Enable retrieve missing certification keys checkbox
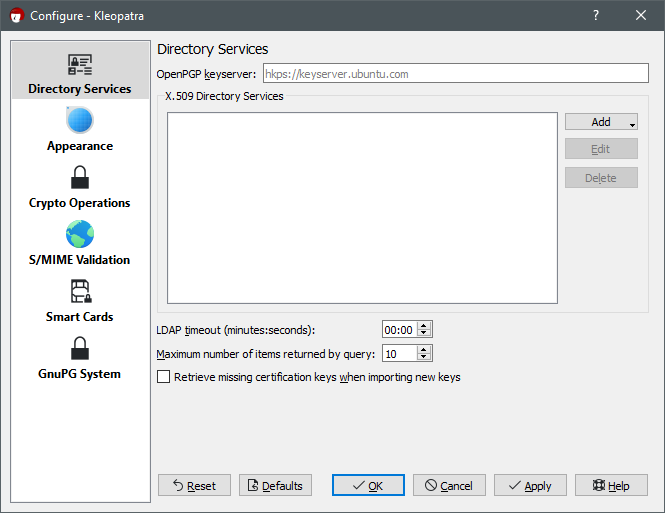The width and height of the screenshot is (665, 513). coord(163,376)
